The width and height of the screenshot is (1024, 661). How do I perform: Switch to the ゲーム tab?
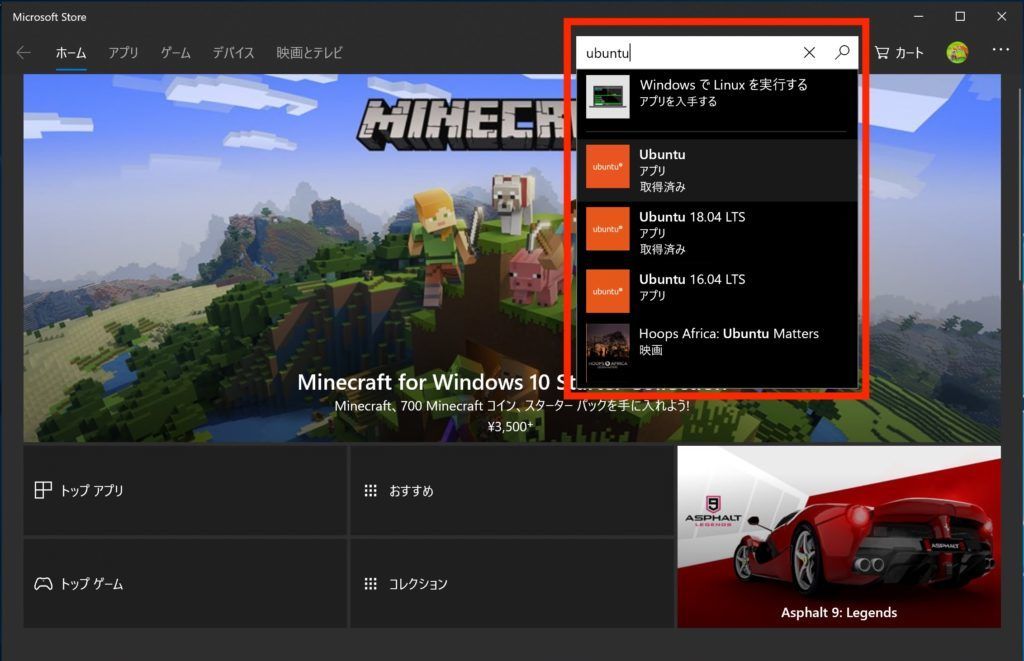(176, 53)
